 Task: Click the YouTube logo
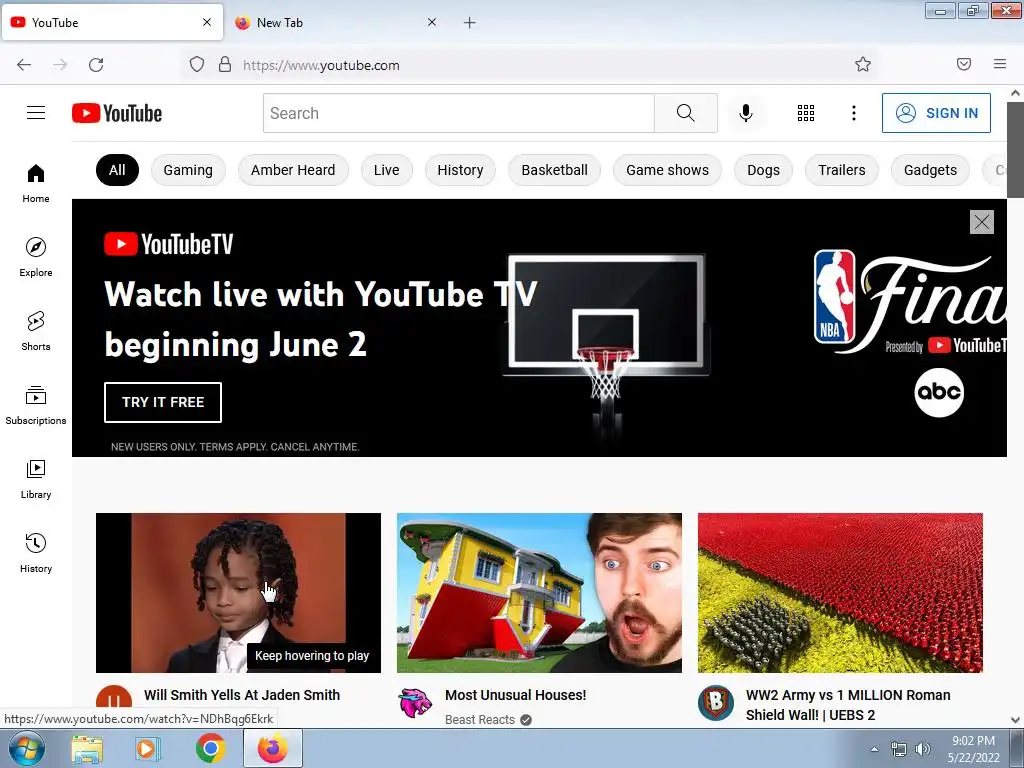tap(117, 113)
